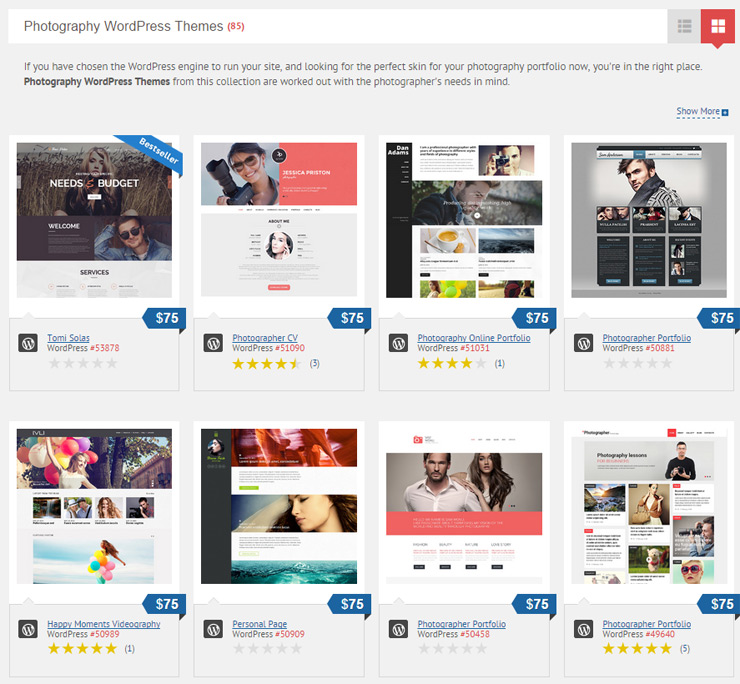Click $75 price tag on template #50881
Image resolution: width=740 pixels, height=684 pixels.
click(x=719, y=318)
